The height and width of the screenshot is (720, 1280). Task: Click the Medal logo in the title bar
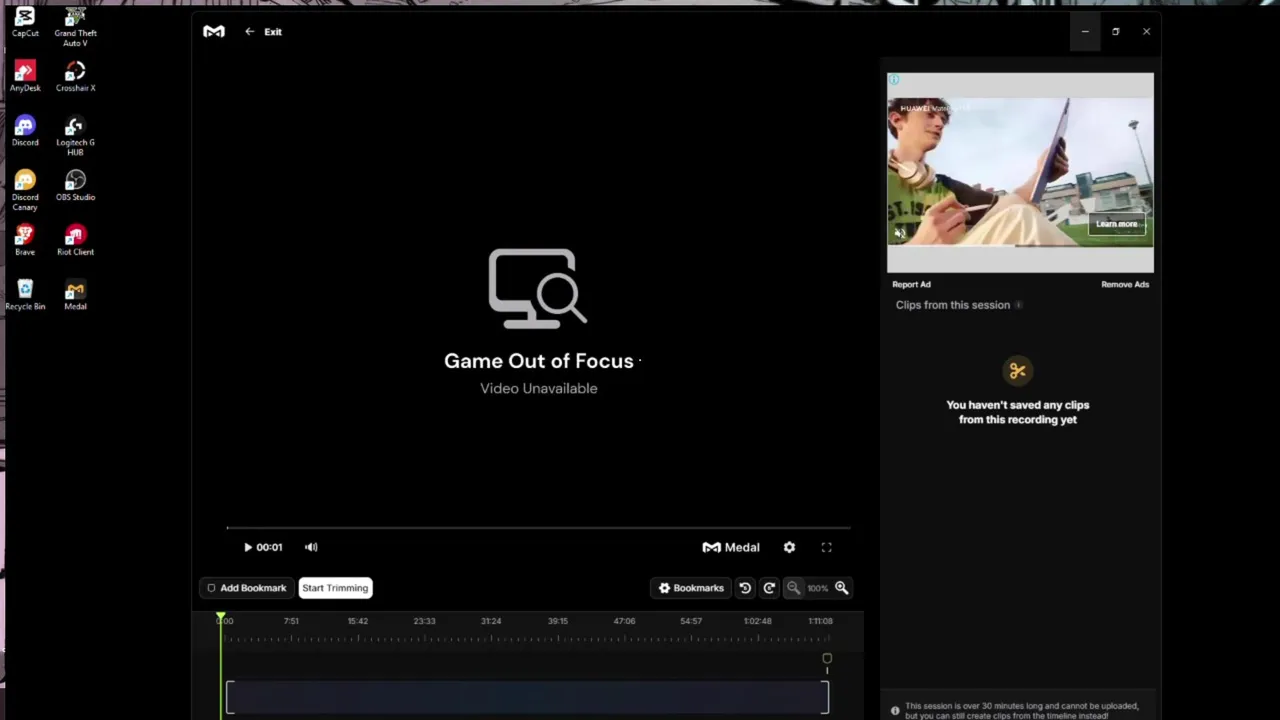pos(214,32)
